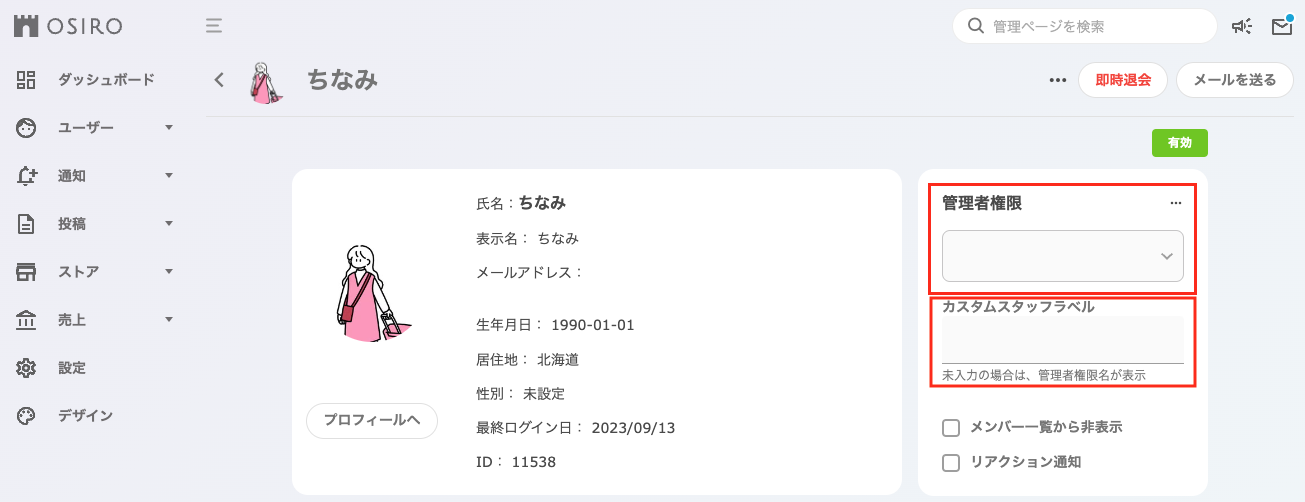Click the デザイン palette icon
This screenshot has width=1305, height=502.
tap(26, 416)
